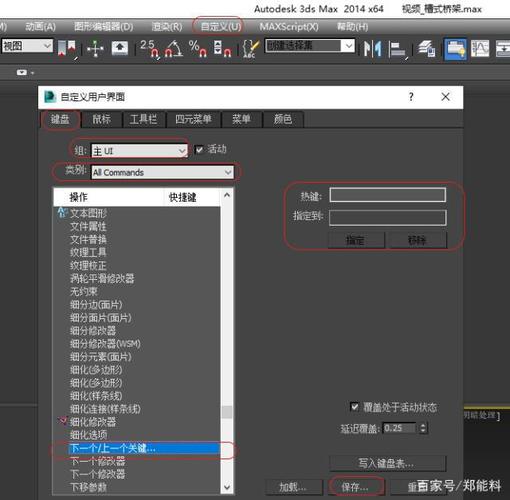510x500 pixels.
Task: Click the Use Pivot Point Center icon
Action: pyautogui.click(x=68, y=49)
